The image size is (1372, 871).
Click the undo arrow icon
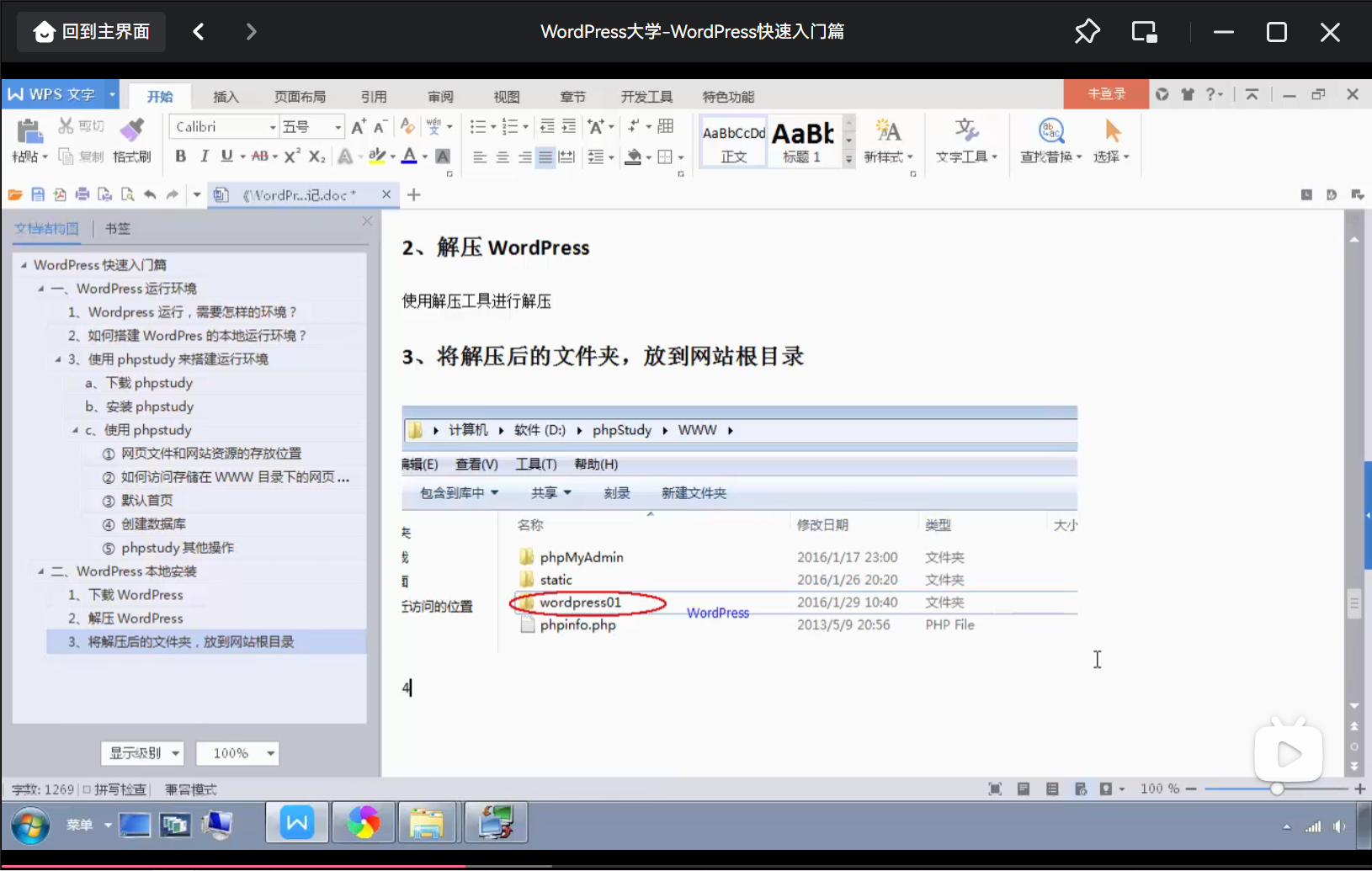tap(150, 195)
